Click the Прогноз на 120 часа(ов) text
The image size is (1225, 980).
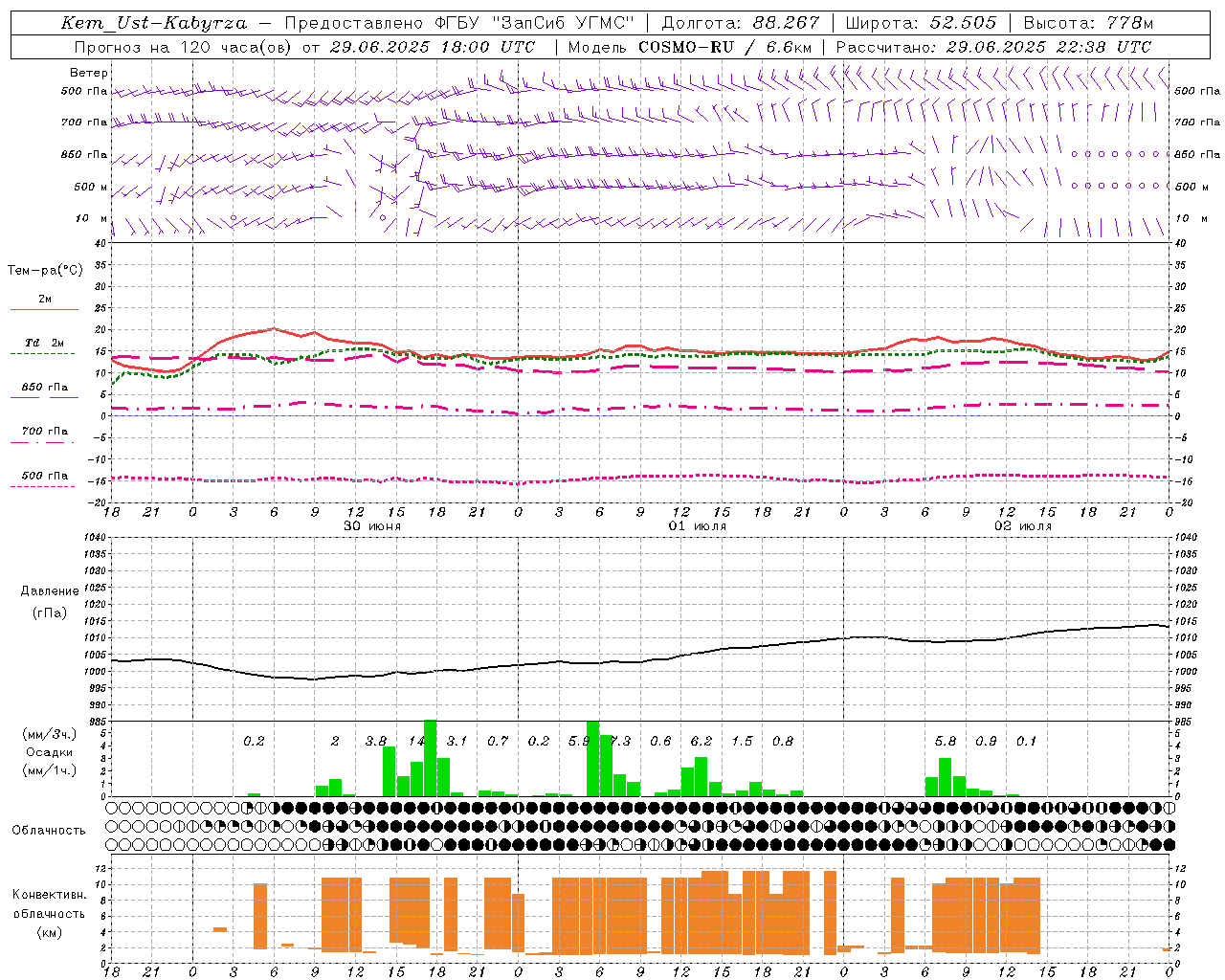(185, 47)
